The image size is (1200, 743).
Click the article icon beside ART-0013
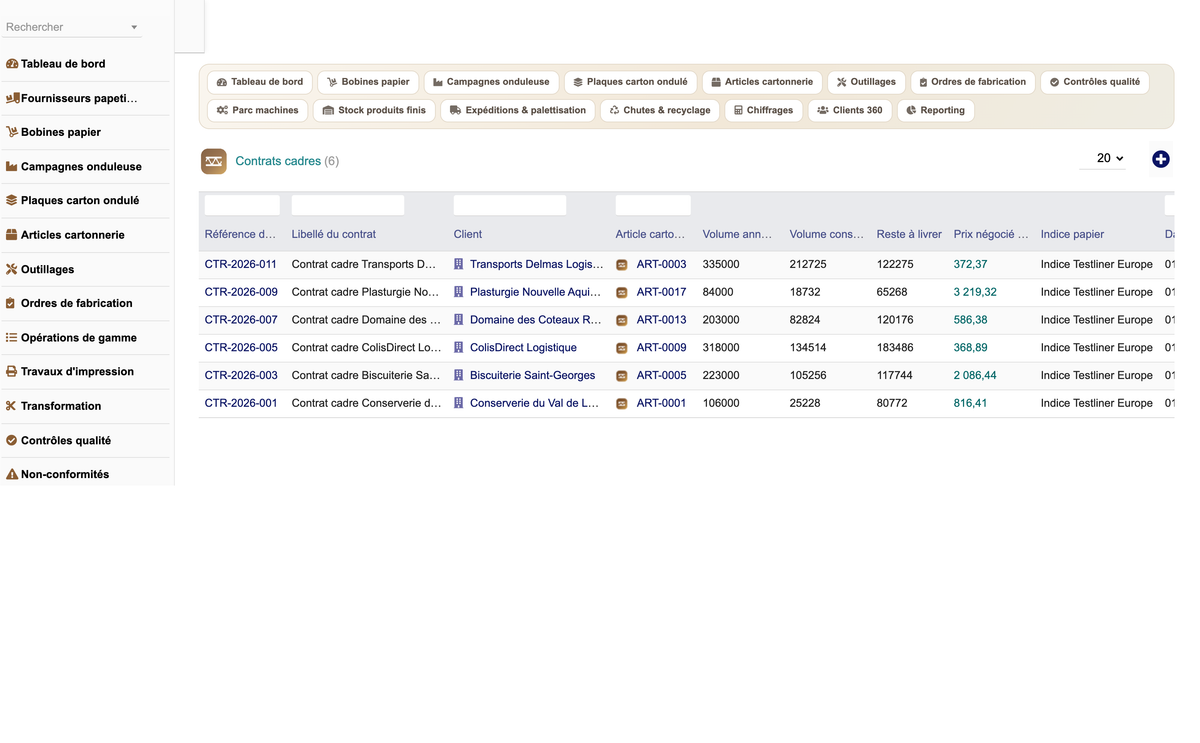[x=622, y=321]
